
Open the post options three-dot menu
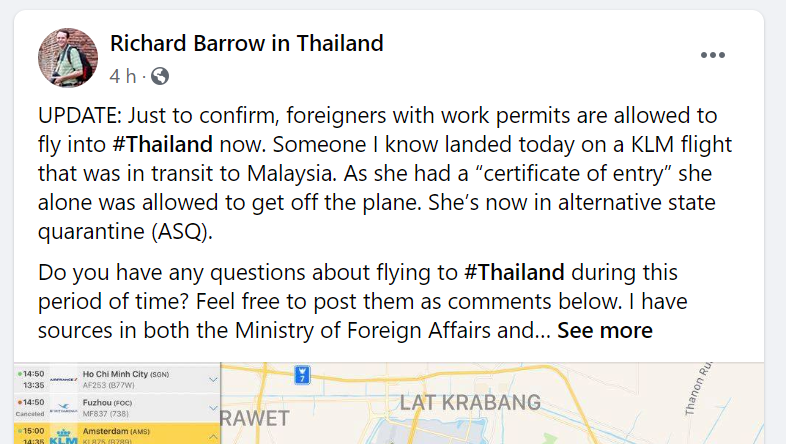713,55
